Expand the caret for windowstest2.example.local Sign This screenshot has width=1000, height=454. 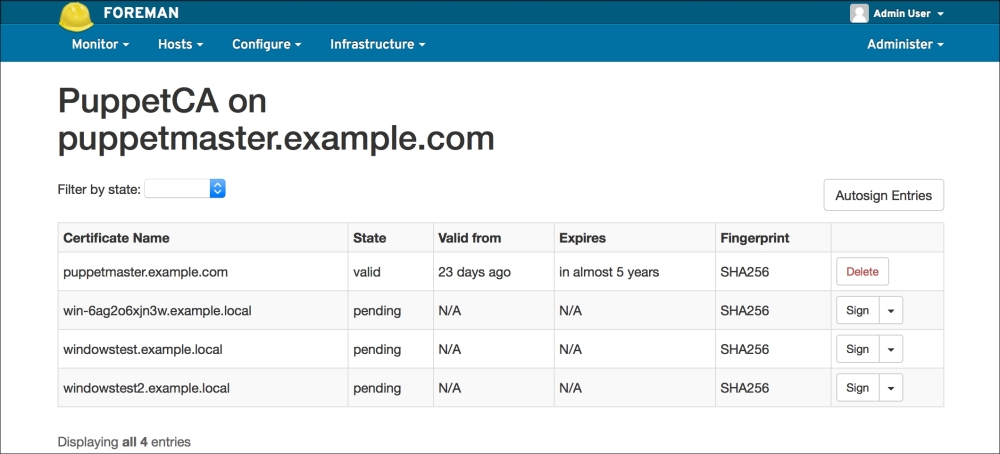click(891, 388)
